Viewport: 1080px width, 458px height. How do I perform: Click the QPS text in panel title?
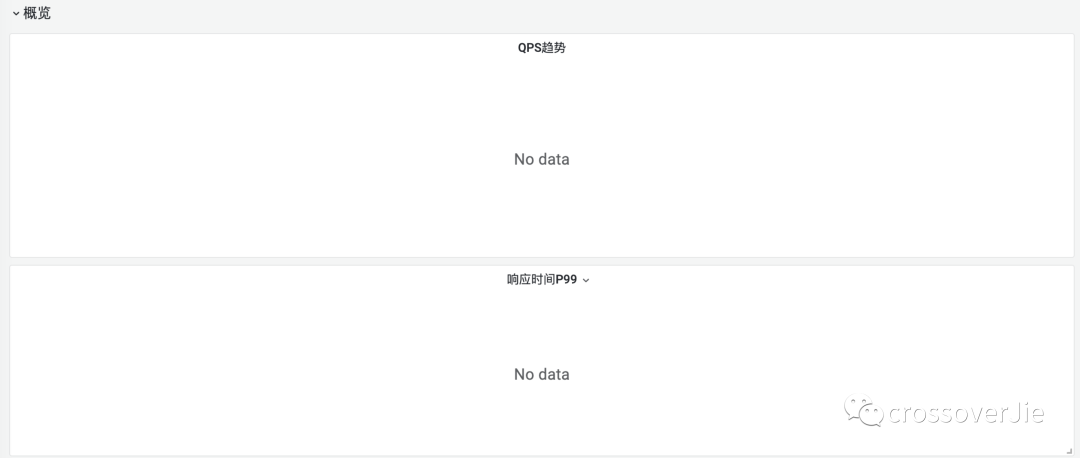coord(530,48)
